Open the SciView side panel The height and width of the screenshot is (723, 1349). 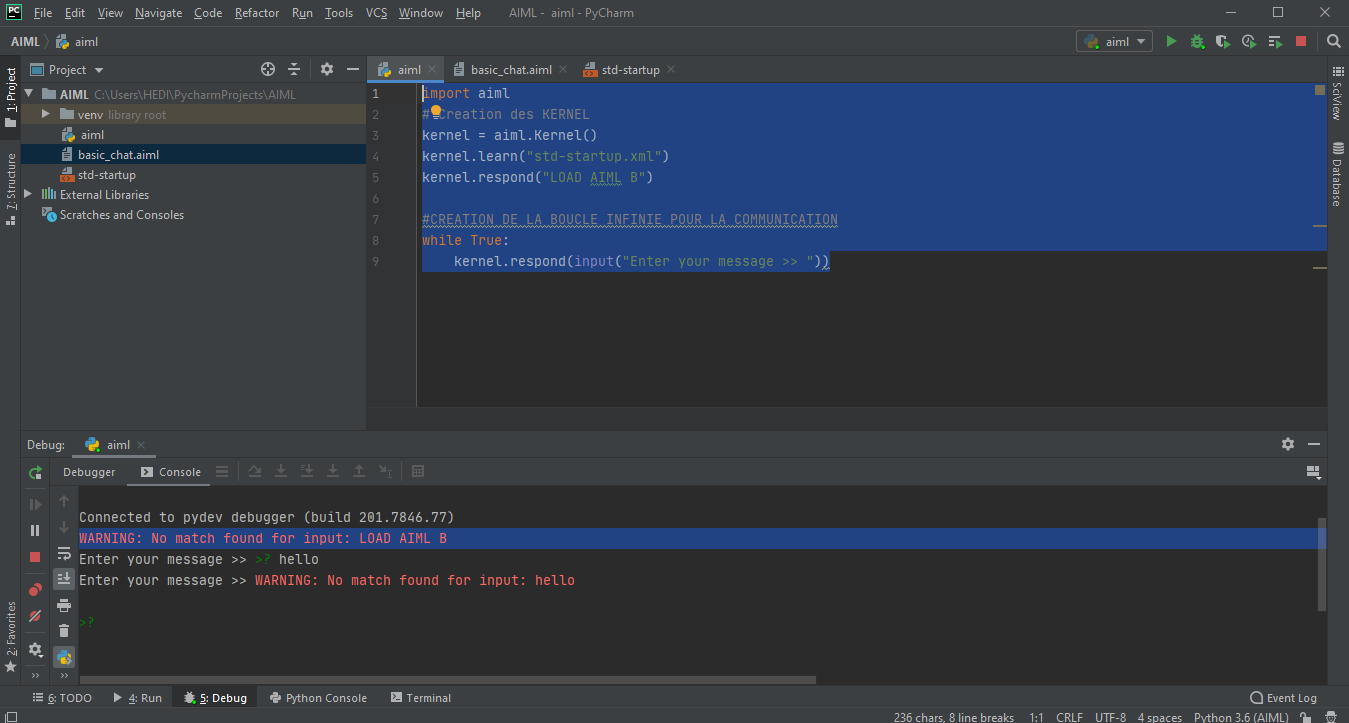point(1337,93)
